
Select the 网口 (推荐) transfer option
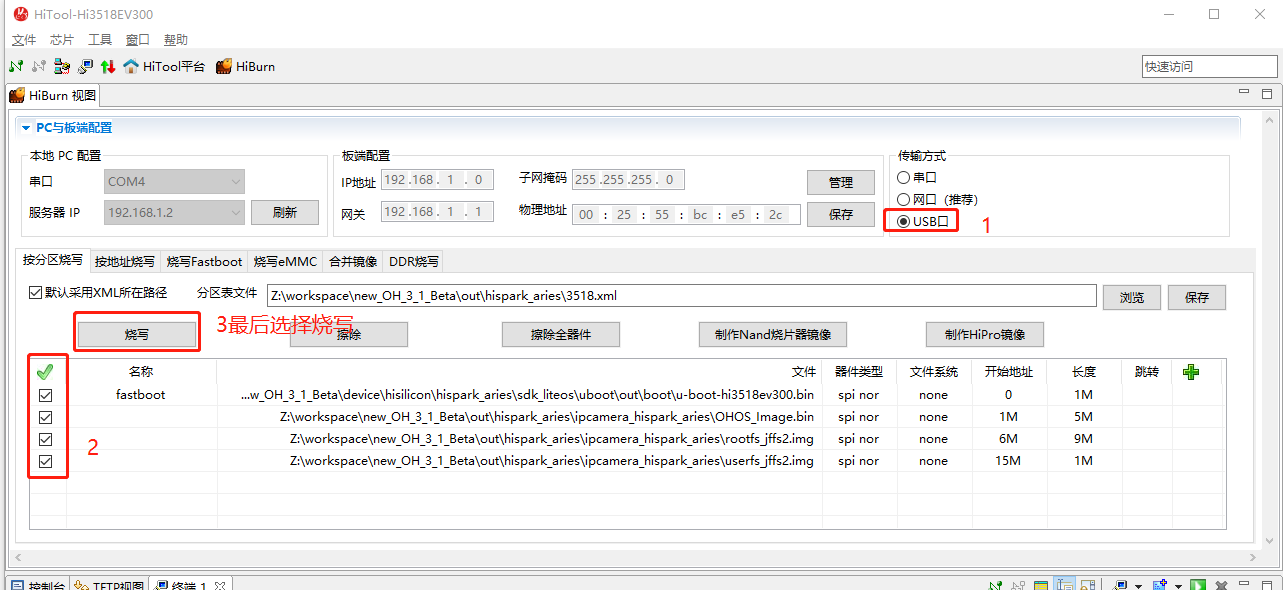pyautogui.click(x=904, y=199)
